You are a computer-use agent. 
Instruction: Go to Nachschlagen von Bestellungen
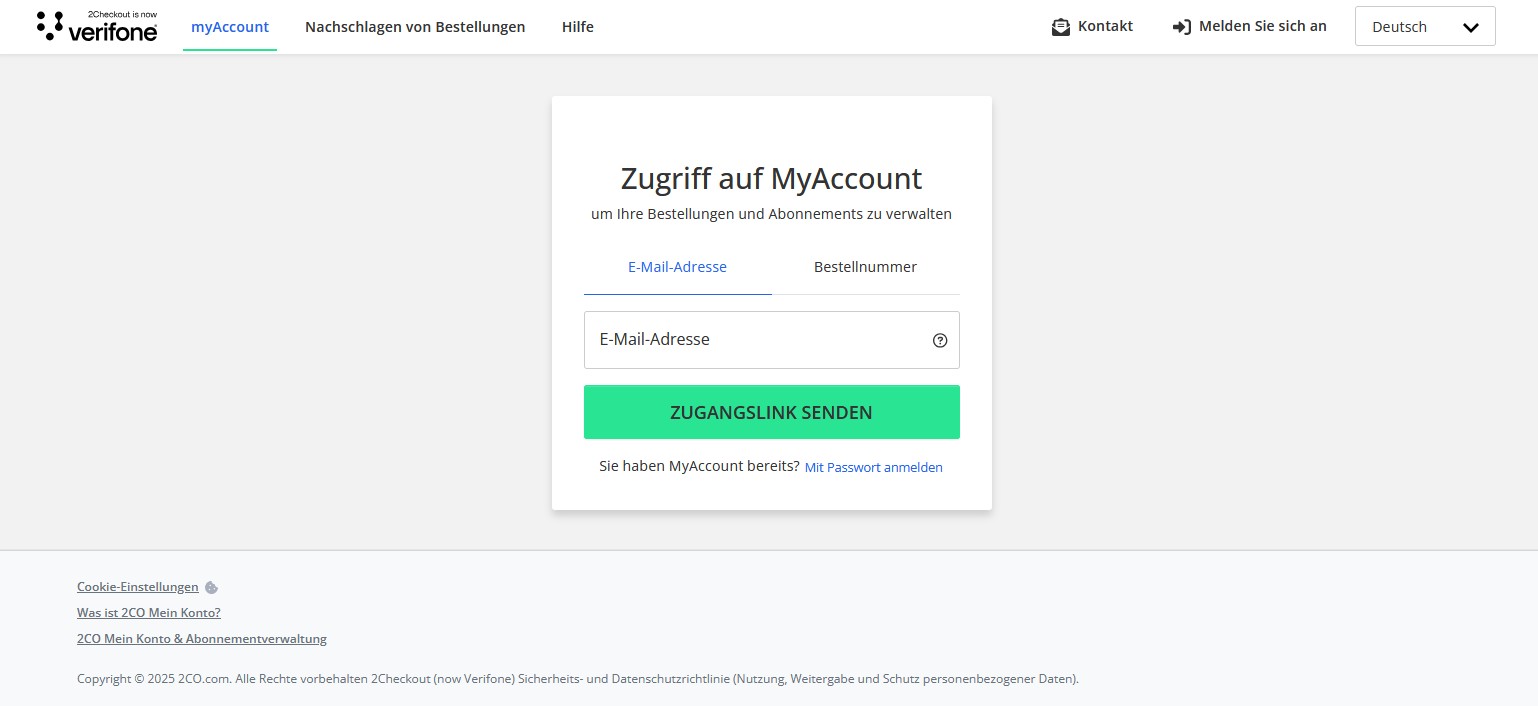(x=415, y=27)
